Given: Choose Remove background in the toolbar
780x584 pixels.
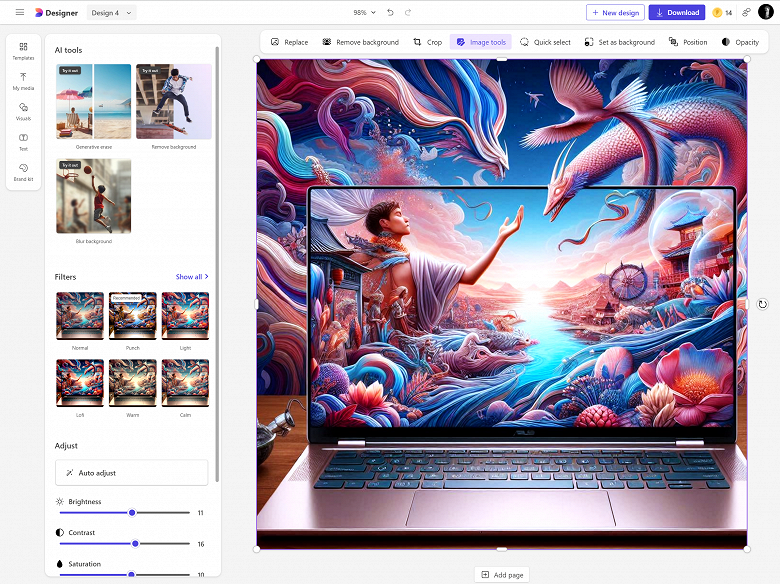Looking at the screenshot, I should (x=361, y=42).
